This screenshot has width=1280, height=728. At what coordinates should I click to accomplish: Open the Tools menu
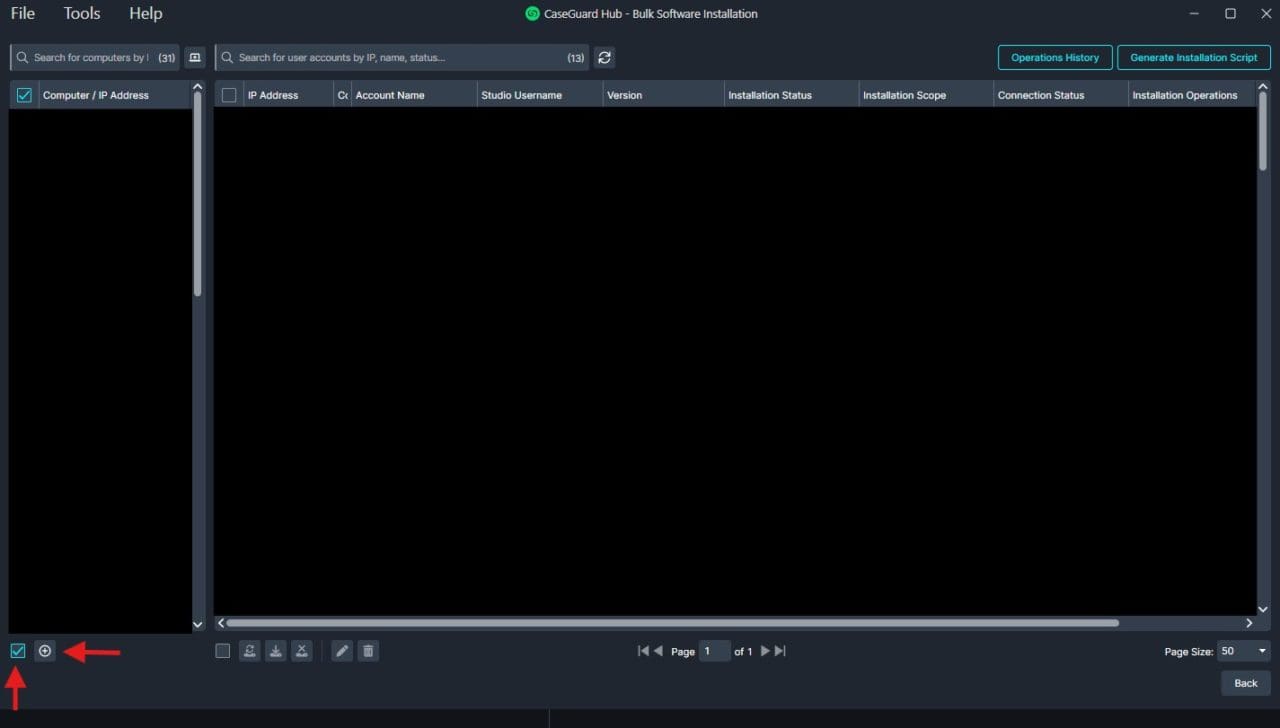coord(82,14)
